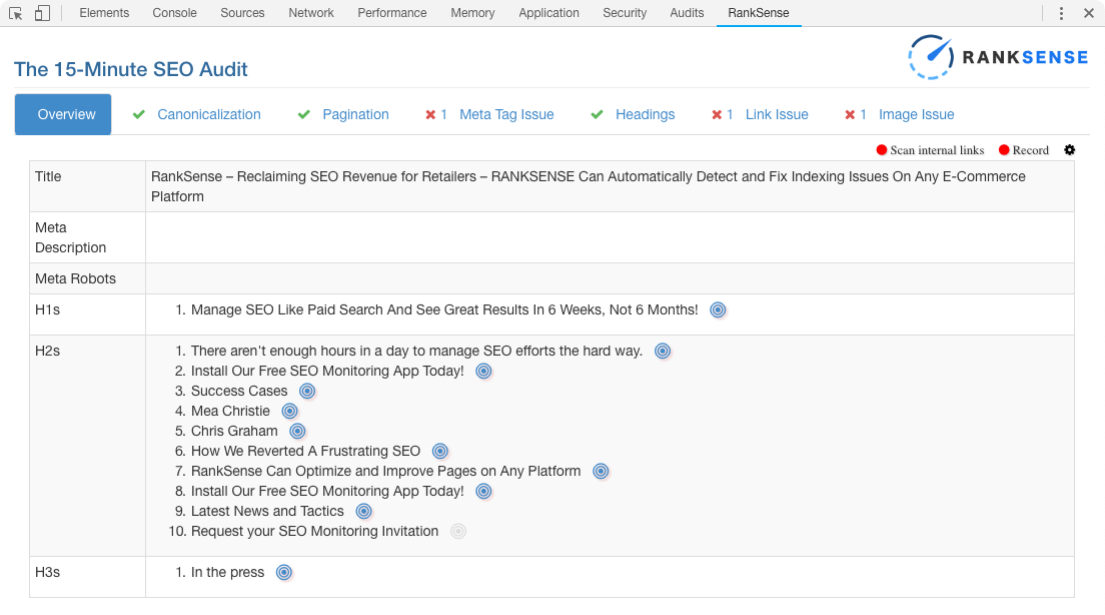Click target icon next to Success Cases
Screen dimensions: 1105x615
pyautogui.click(x=307, y=391)
